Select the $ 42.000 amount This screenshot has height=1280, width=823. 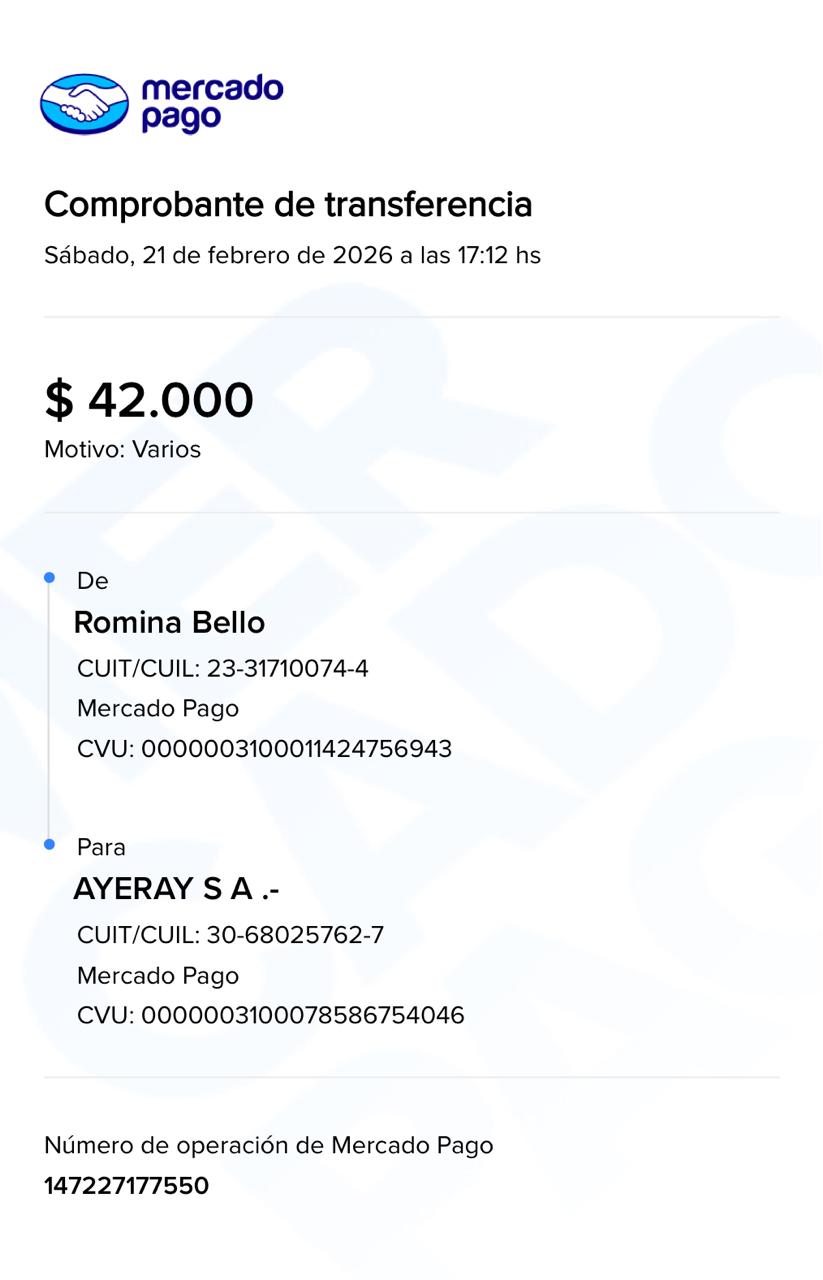pos(149,400)
